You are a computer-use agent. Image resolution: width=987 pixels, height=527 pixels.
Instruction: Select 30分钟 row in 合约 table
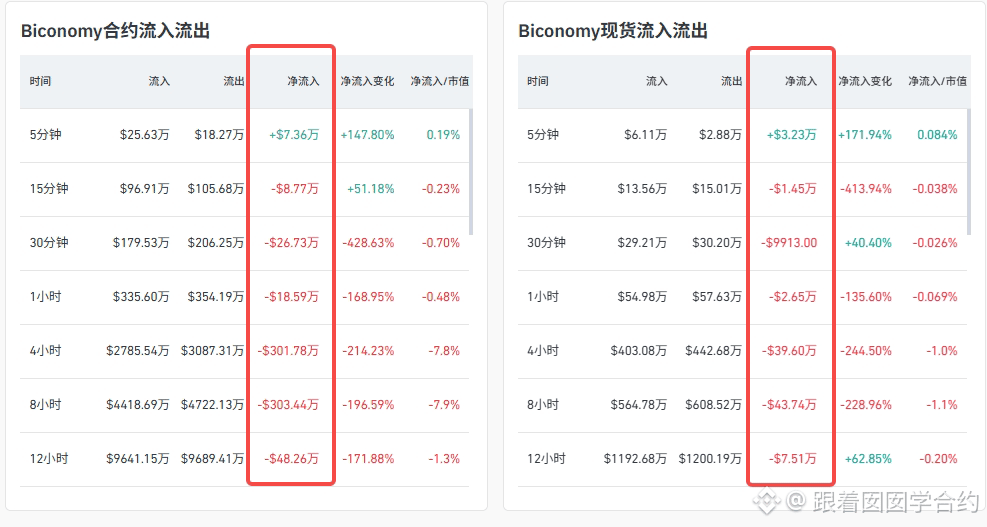click(x=244, y=243)
